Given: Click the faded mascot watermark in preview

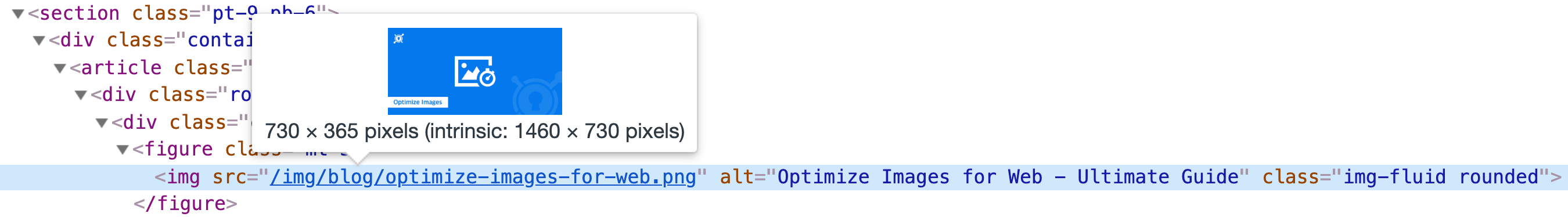Looking at the screenshot, I should [x=535, y=94].
